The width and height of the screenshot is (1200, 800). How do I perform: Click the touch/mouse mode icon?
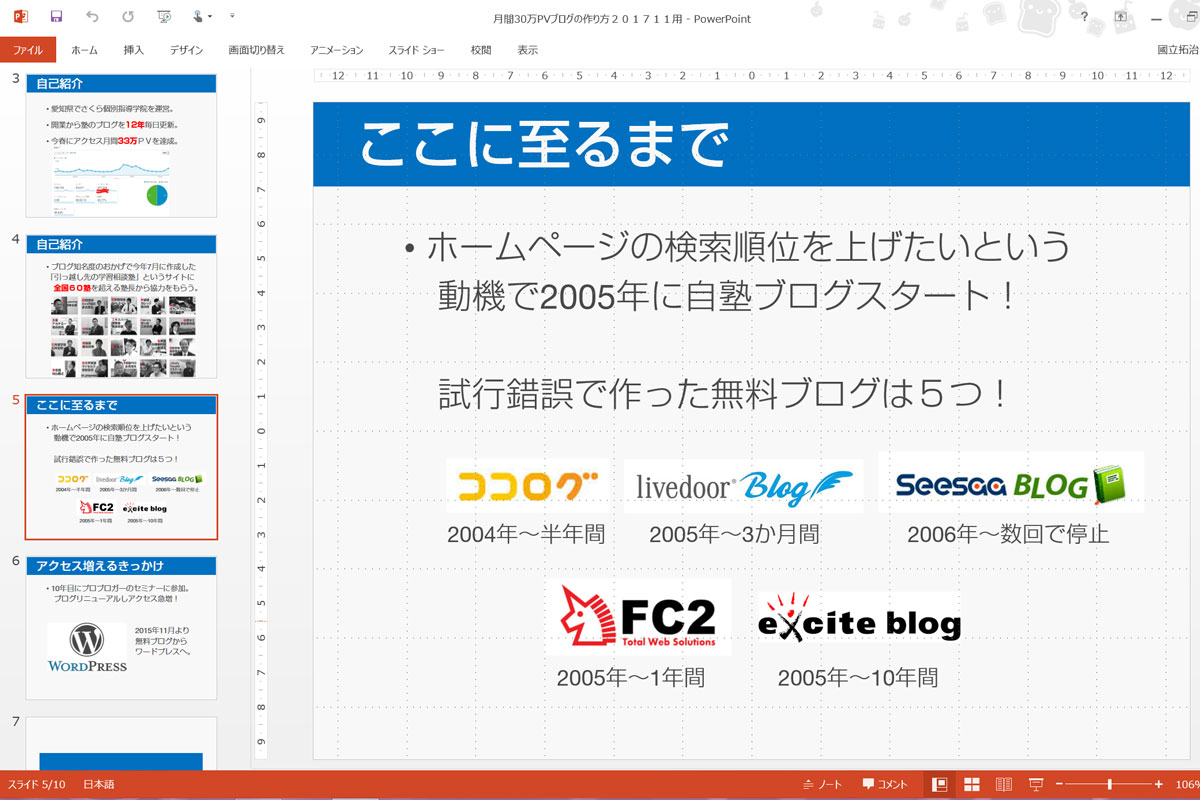click(x=199, y=17)
